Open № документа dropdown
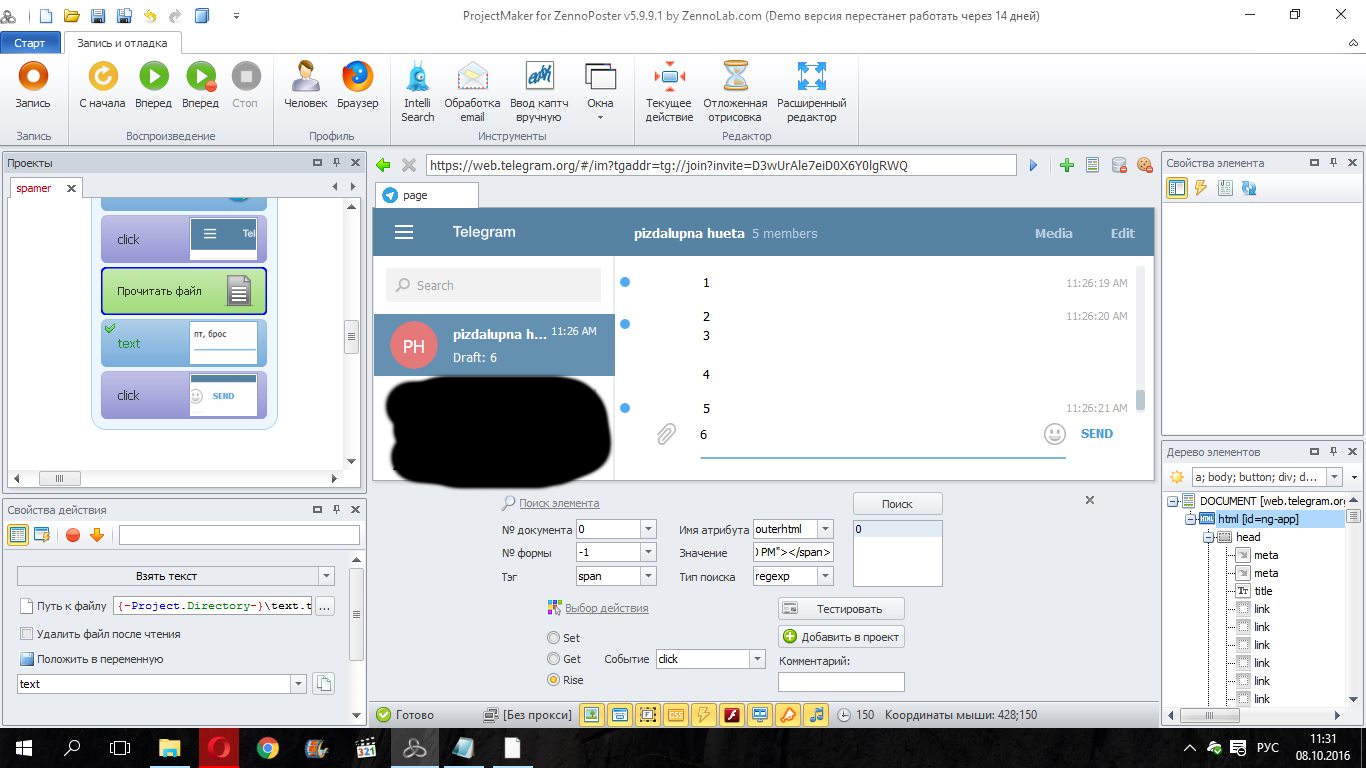 click(648, 529)
